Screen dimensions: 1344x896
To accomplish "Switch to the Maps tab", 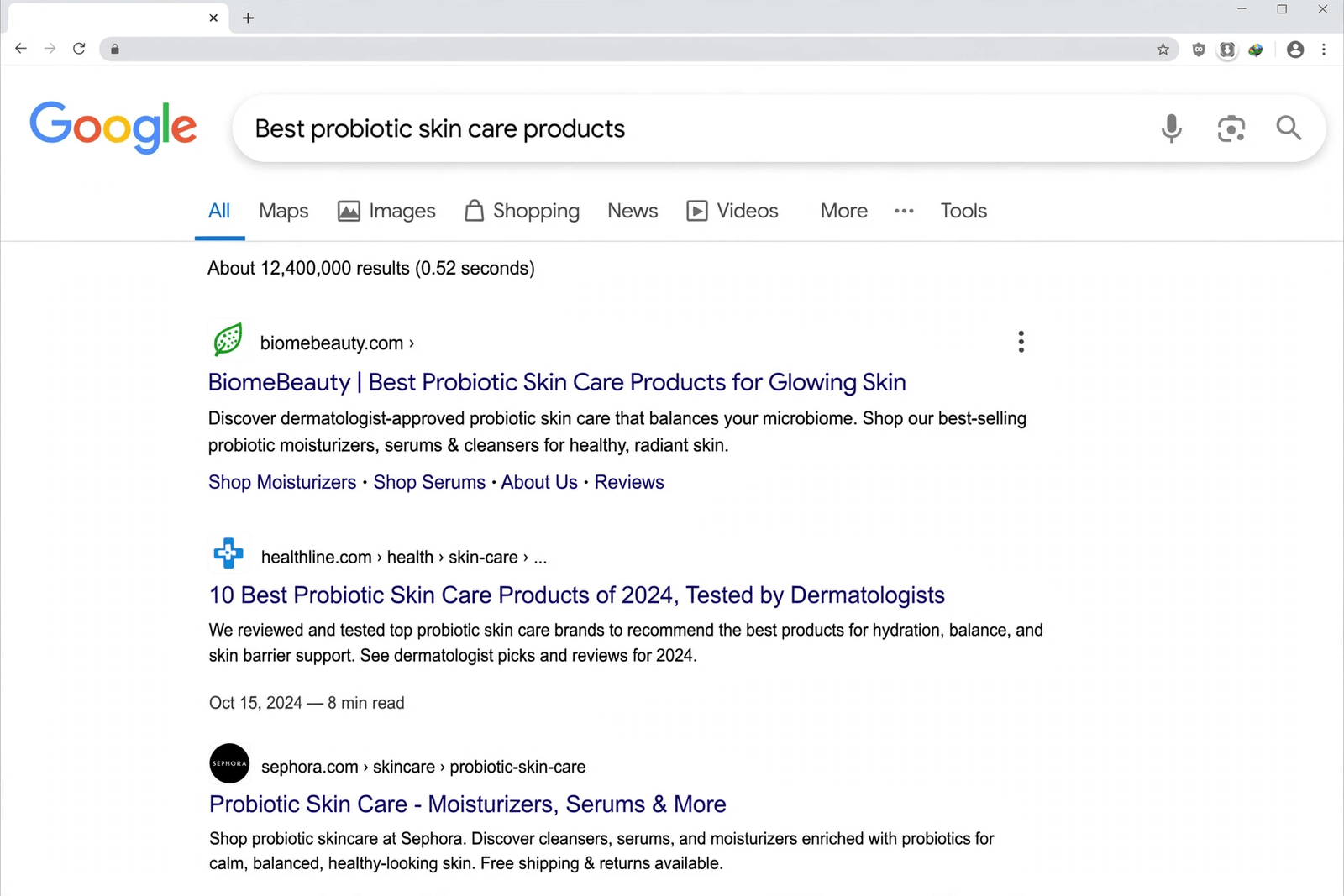I will point(284,211).
